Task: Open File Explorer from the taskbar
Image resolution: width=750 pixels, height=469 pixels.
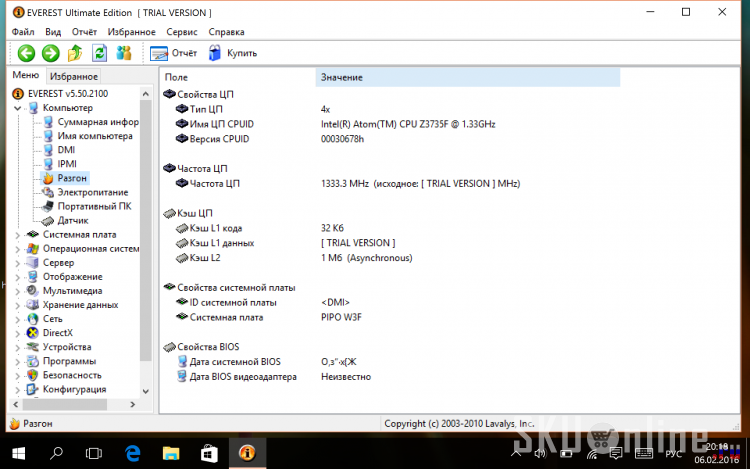Action: pyautogui.click(x=171, y=453)
